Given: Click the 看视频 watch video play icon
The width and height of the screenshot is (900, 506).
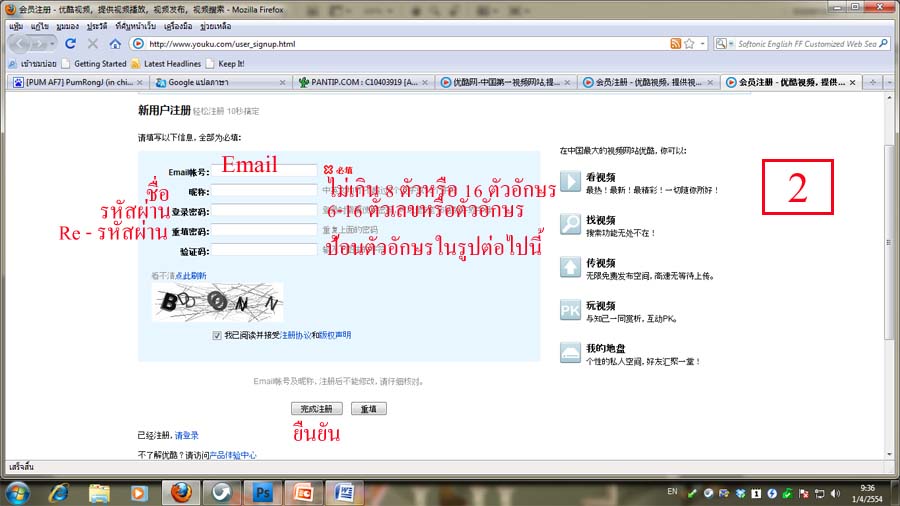Looking at the screenshot, I should coord(571,181).
